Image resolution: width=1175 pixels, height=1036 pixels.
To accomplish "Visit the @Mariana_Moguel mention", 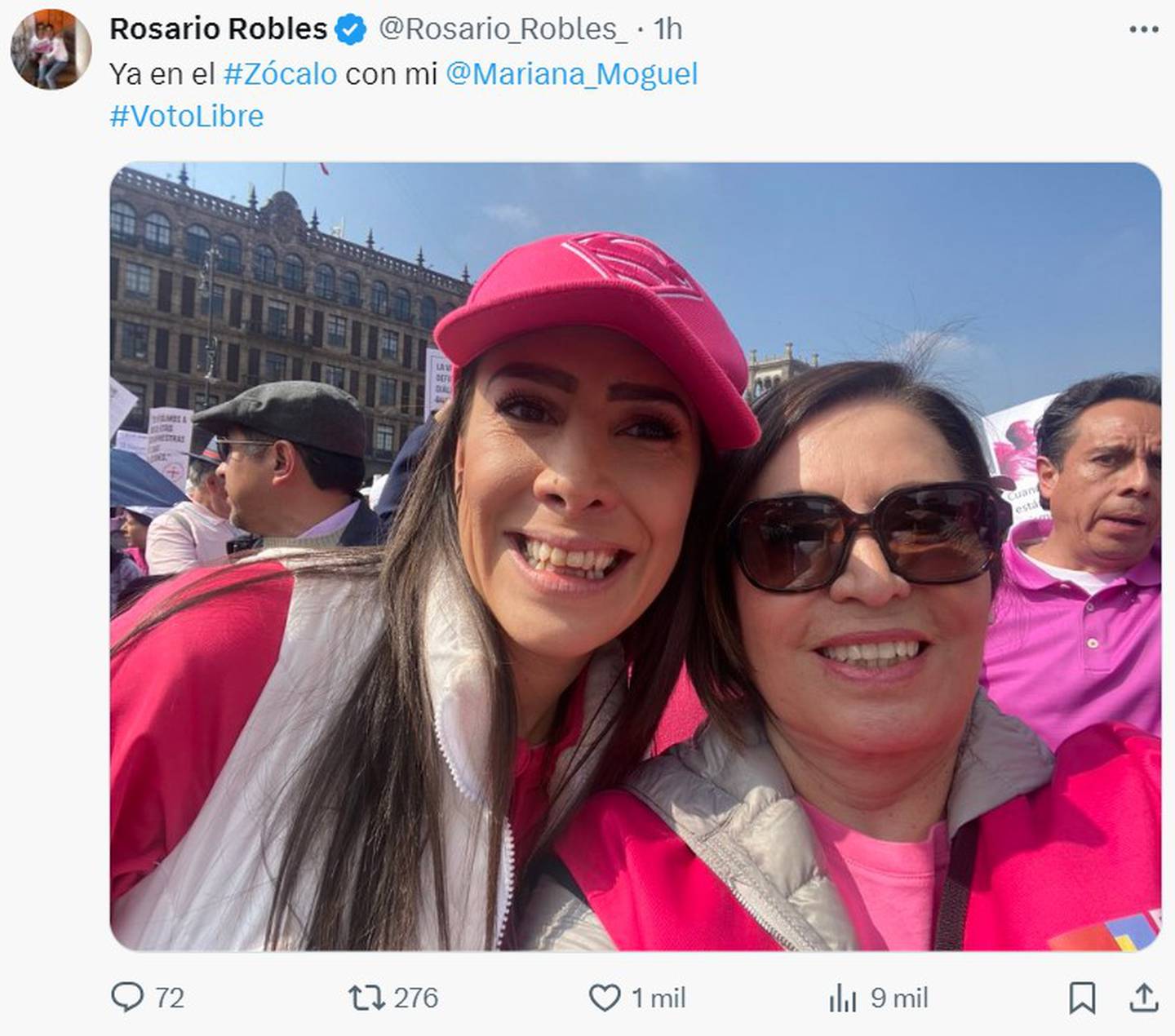I will pyautogui.click(x=571, y=74).
